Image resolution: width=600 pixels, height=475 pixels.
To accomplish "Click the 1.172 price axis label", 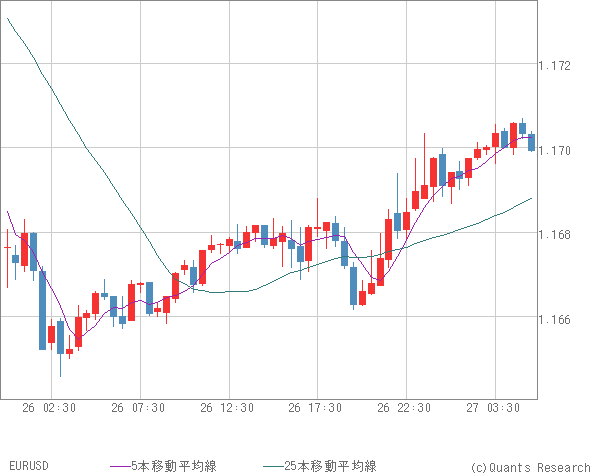I will [554, 66].
